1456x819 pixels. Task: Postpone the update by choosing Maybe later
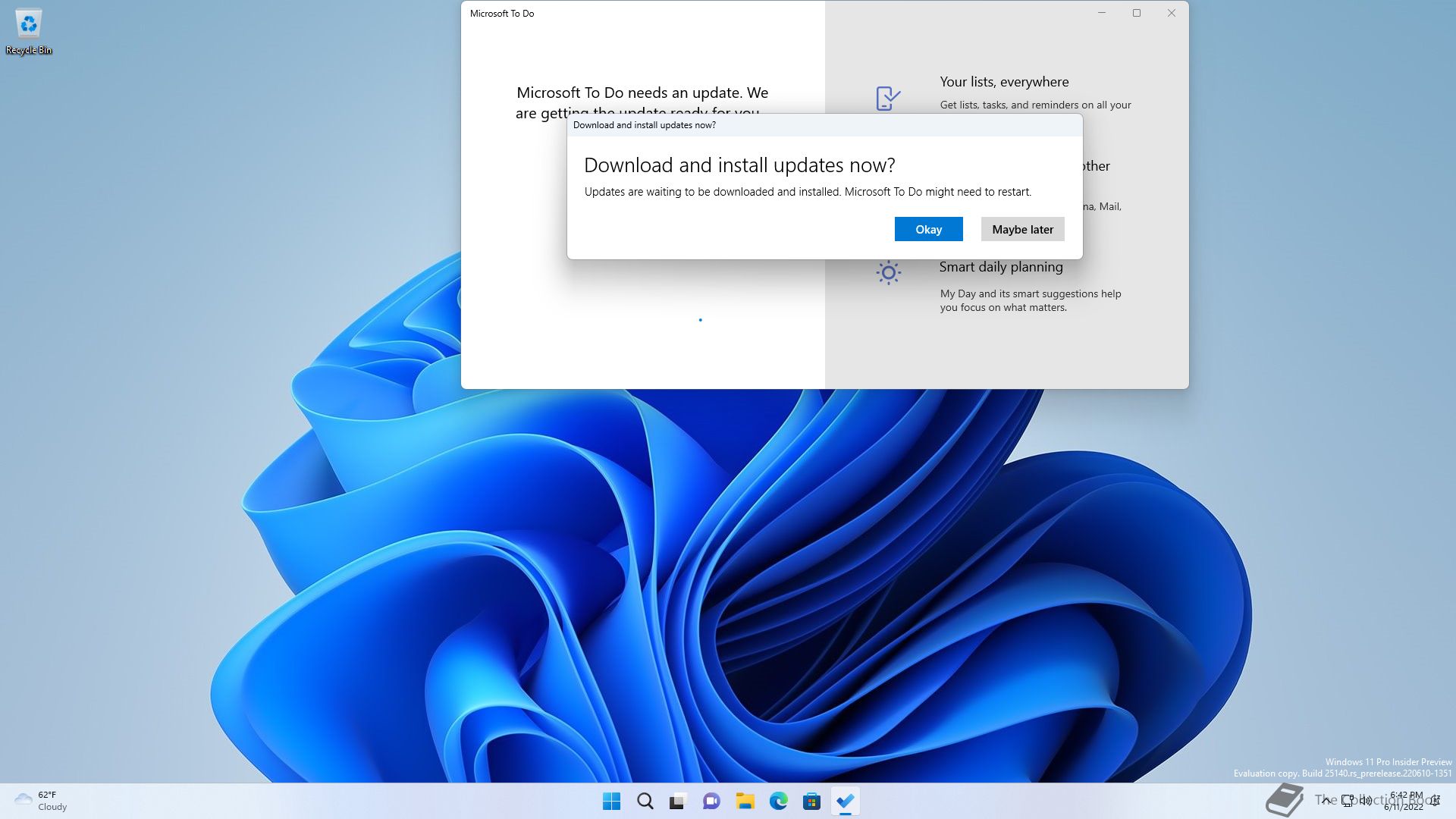tap(1022, 229)
